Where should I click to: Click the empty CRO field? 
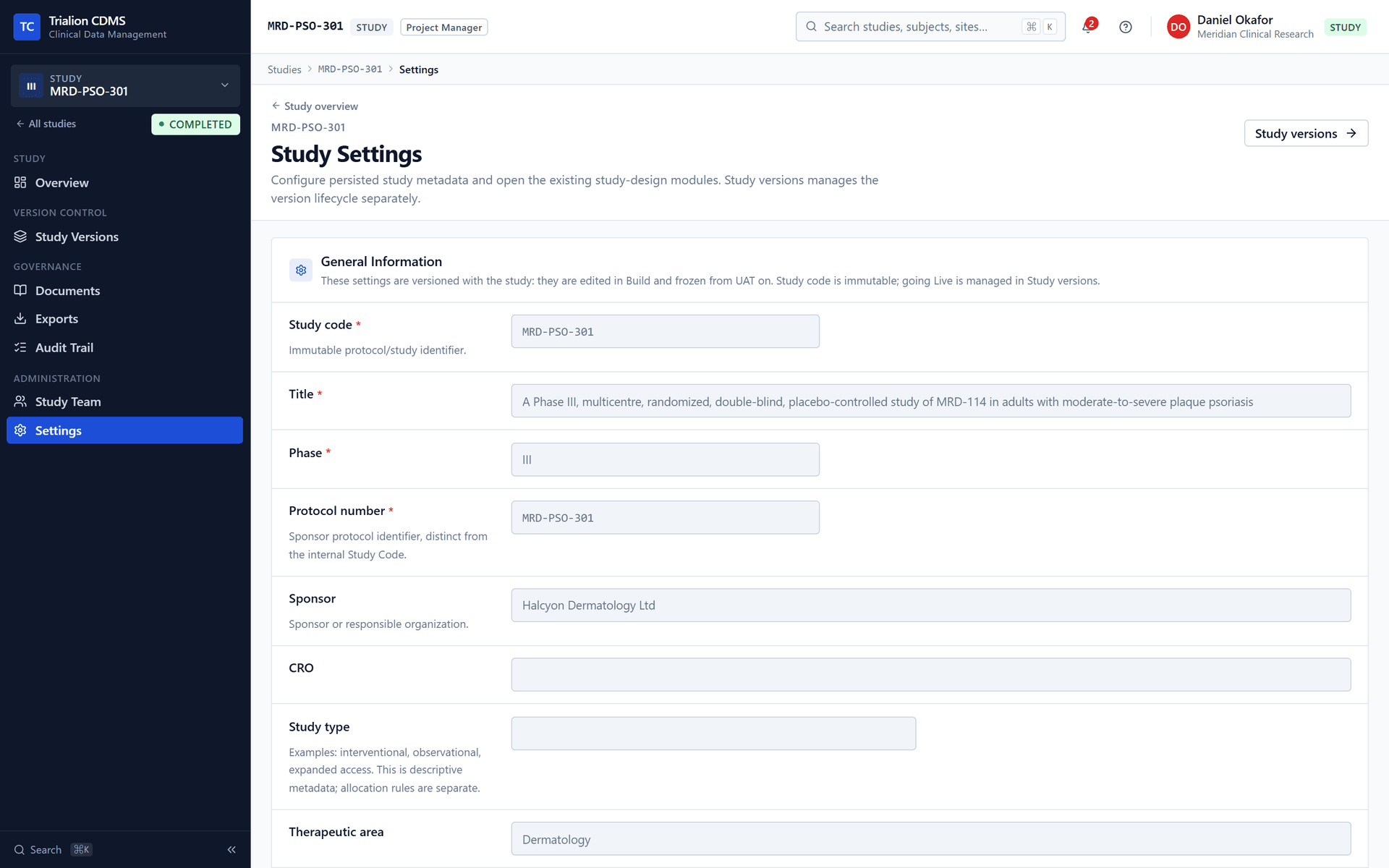[930, 674]
